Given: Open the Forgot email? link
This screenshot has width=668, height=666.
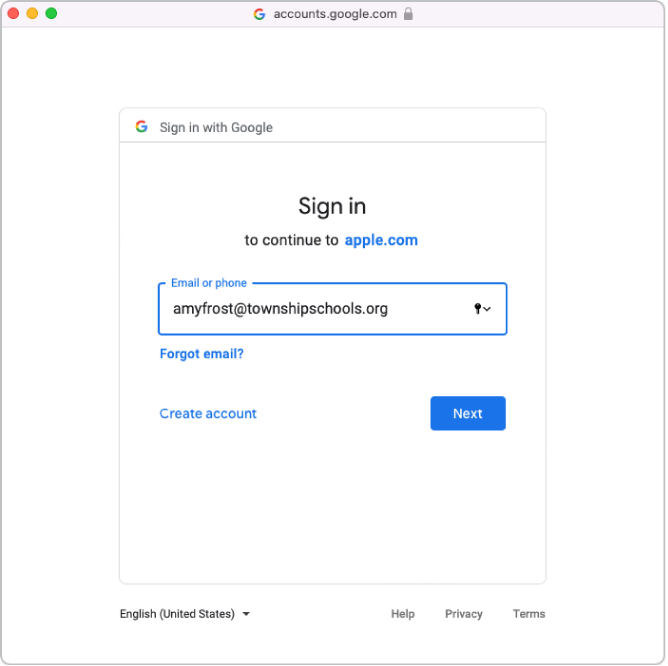Looking at the screenshot, I should (x=201, y=353).
